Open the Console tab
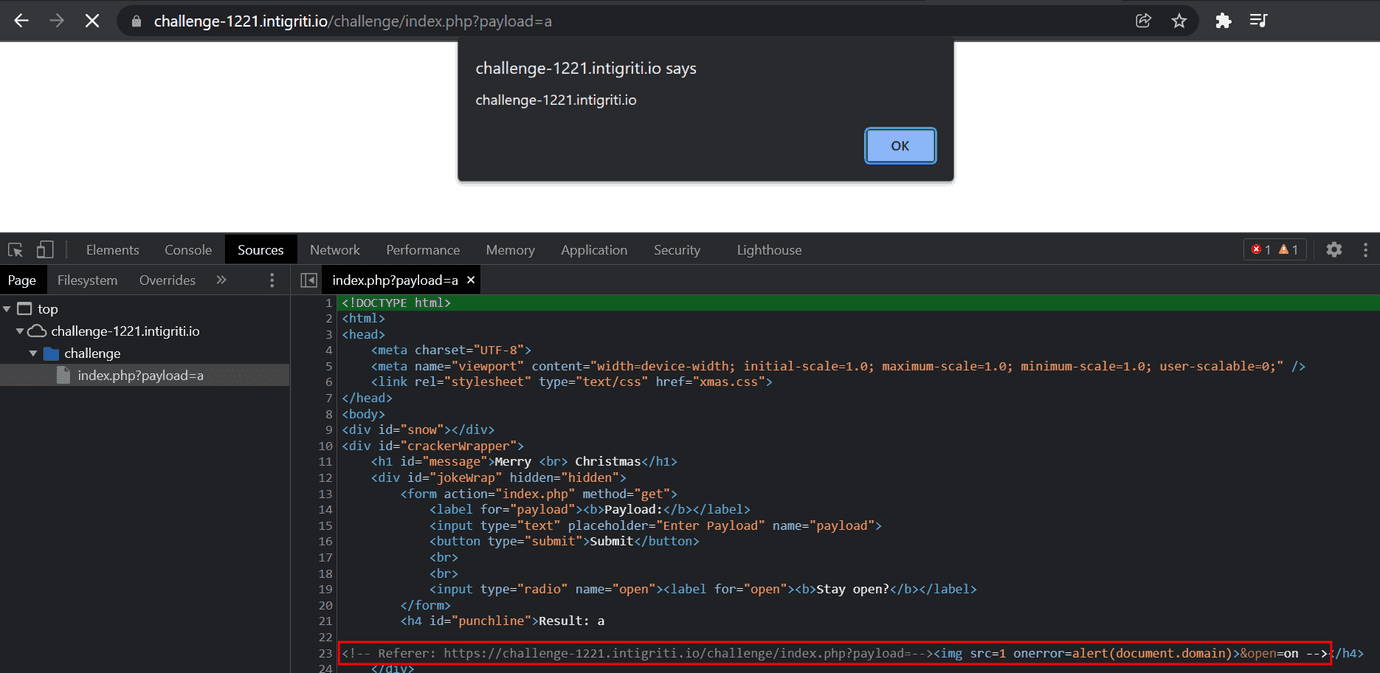The image size is (1380, 673). [x=188, y=250]
